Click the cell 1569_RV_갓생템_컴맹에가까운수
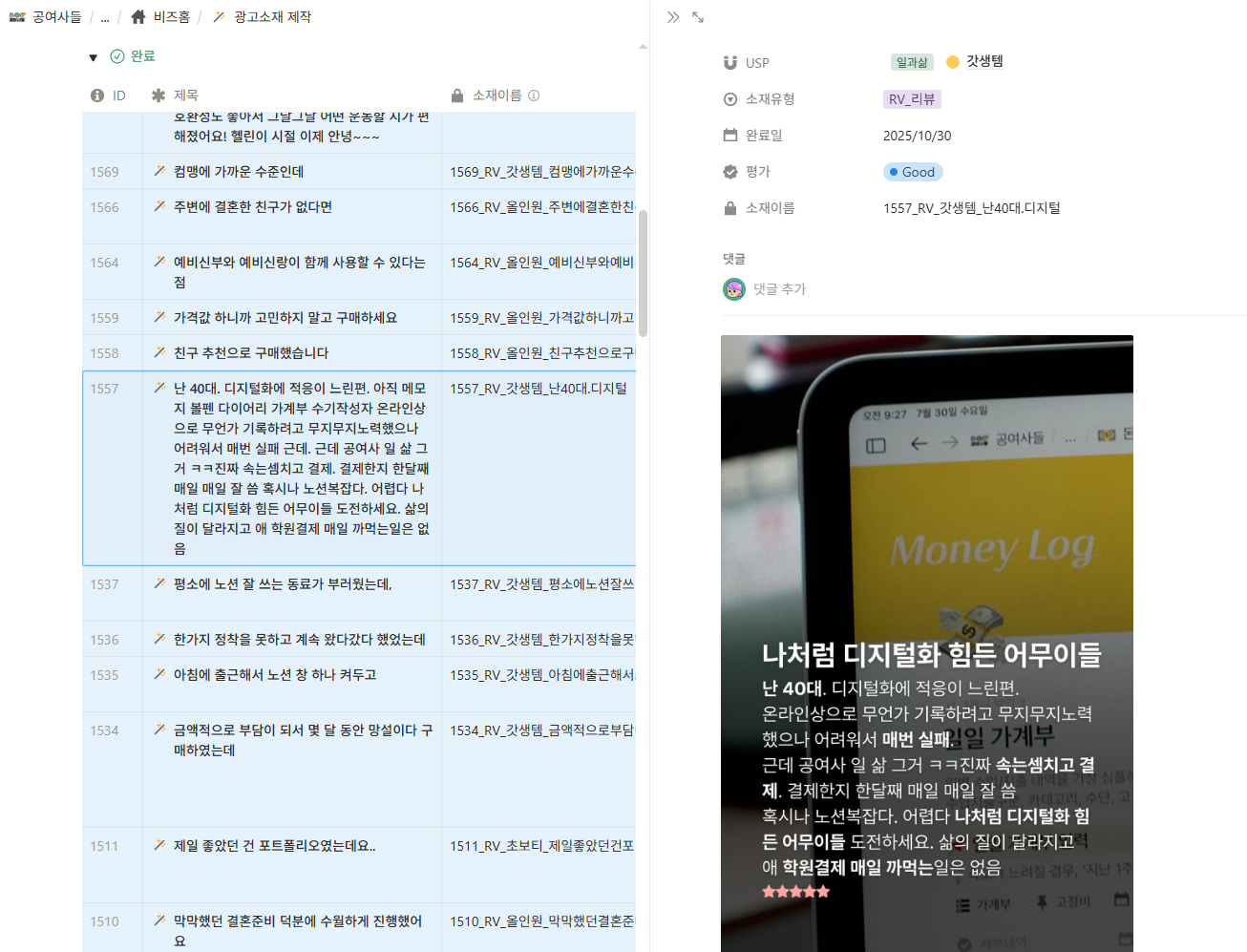The height and width of the screenshot is (952, 1247). pyautogui.click(x=539, y=172)
